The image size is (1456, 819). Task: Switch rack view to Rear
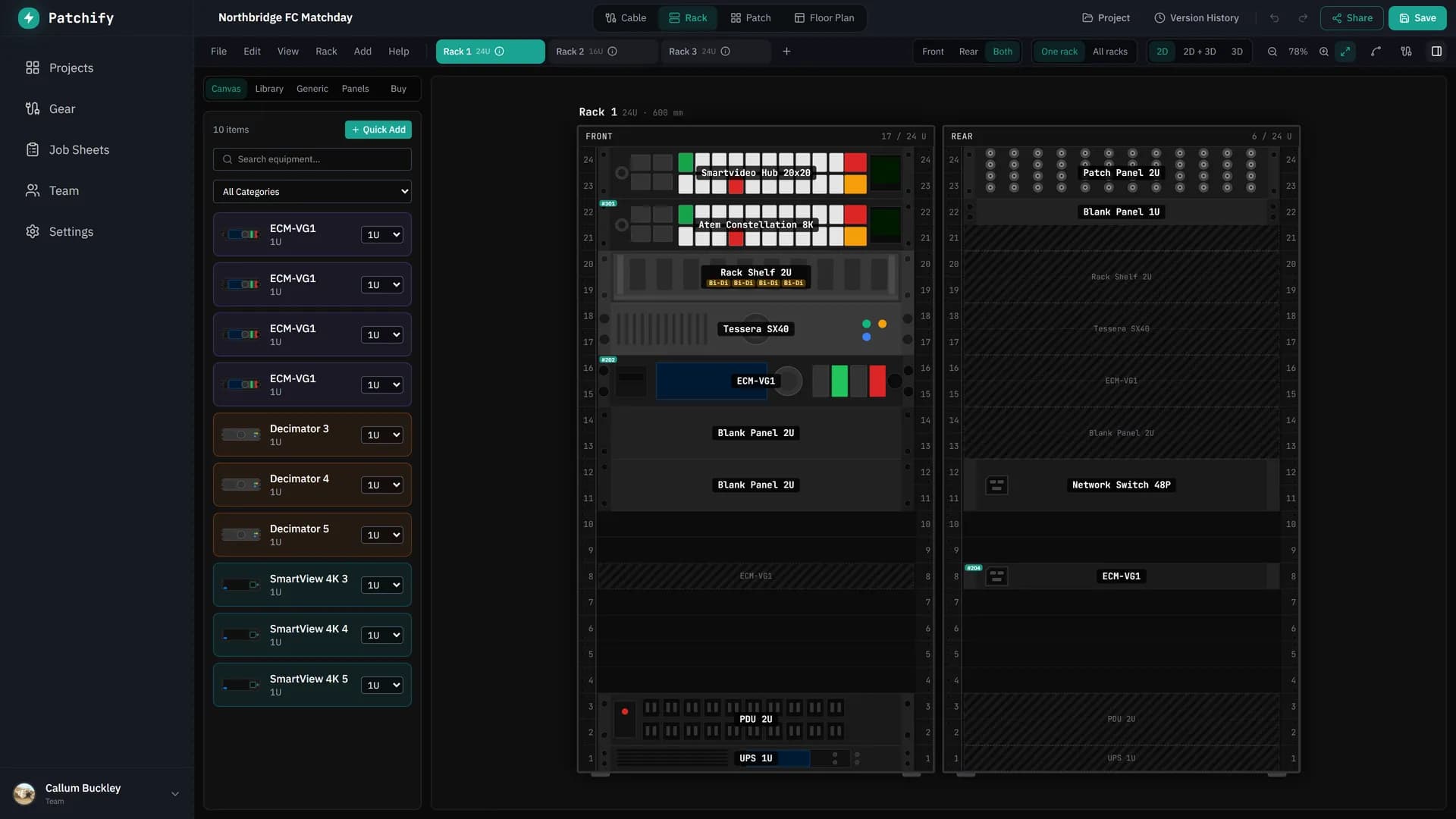(968, 52)
